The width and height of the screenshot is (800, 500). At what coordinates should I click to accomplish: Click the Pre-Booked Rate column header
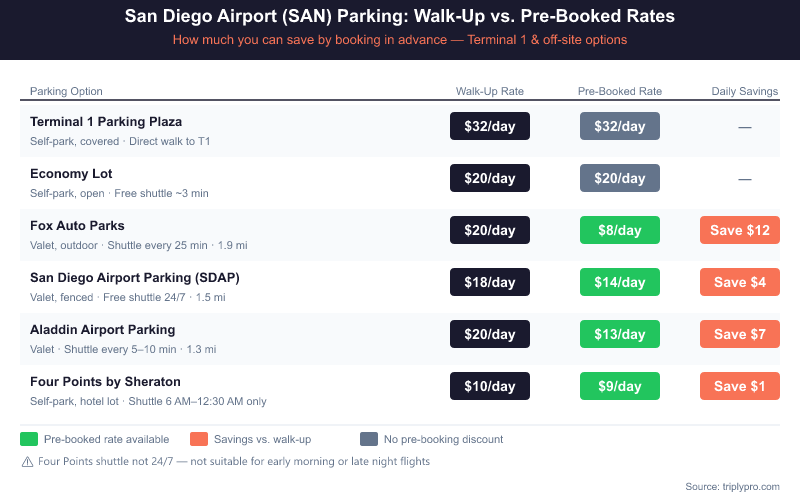point(620,91)
